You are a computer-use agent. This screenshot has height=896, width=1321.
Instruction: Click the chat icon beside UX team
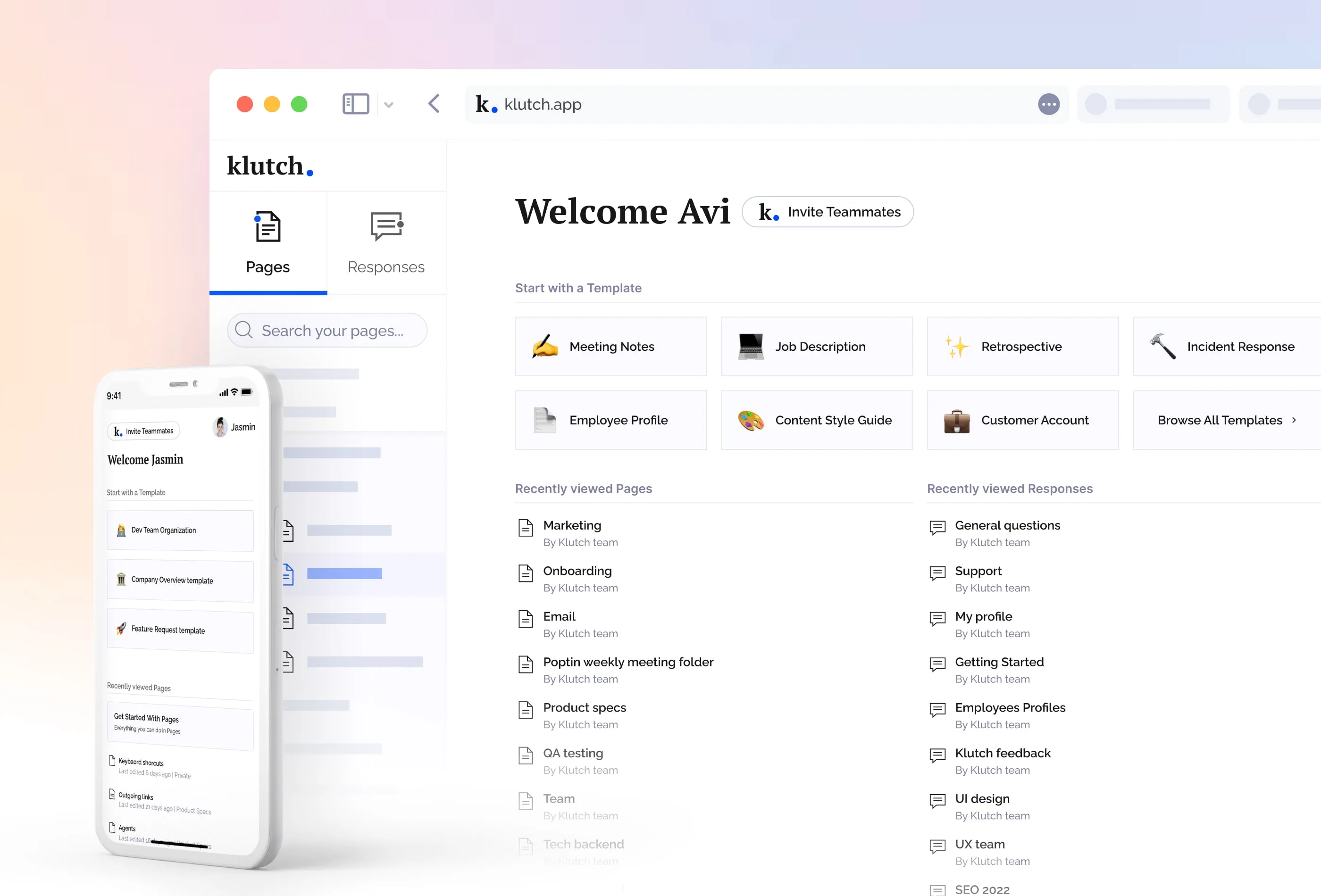[x=937, y=846]
